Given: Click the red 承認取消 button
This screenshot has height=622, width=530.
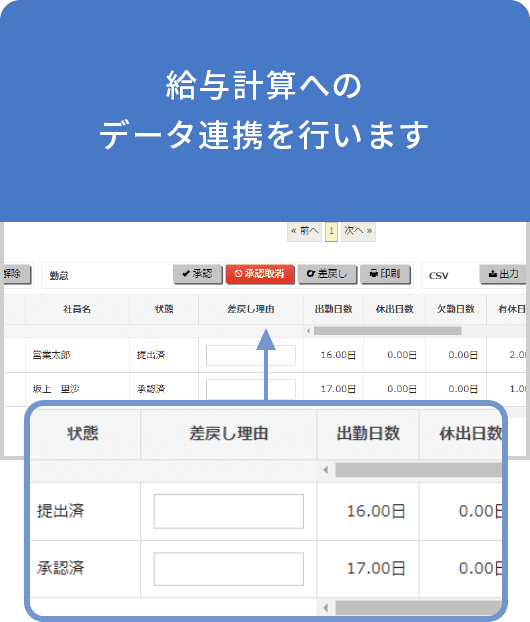Looking at the screenshot, I should coord(260,274).
